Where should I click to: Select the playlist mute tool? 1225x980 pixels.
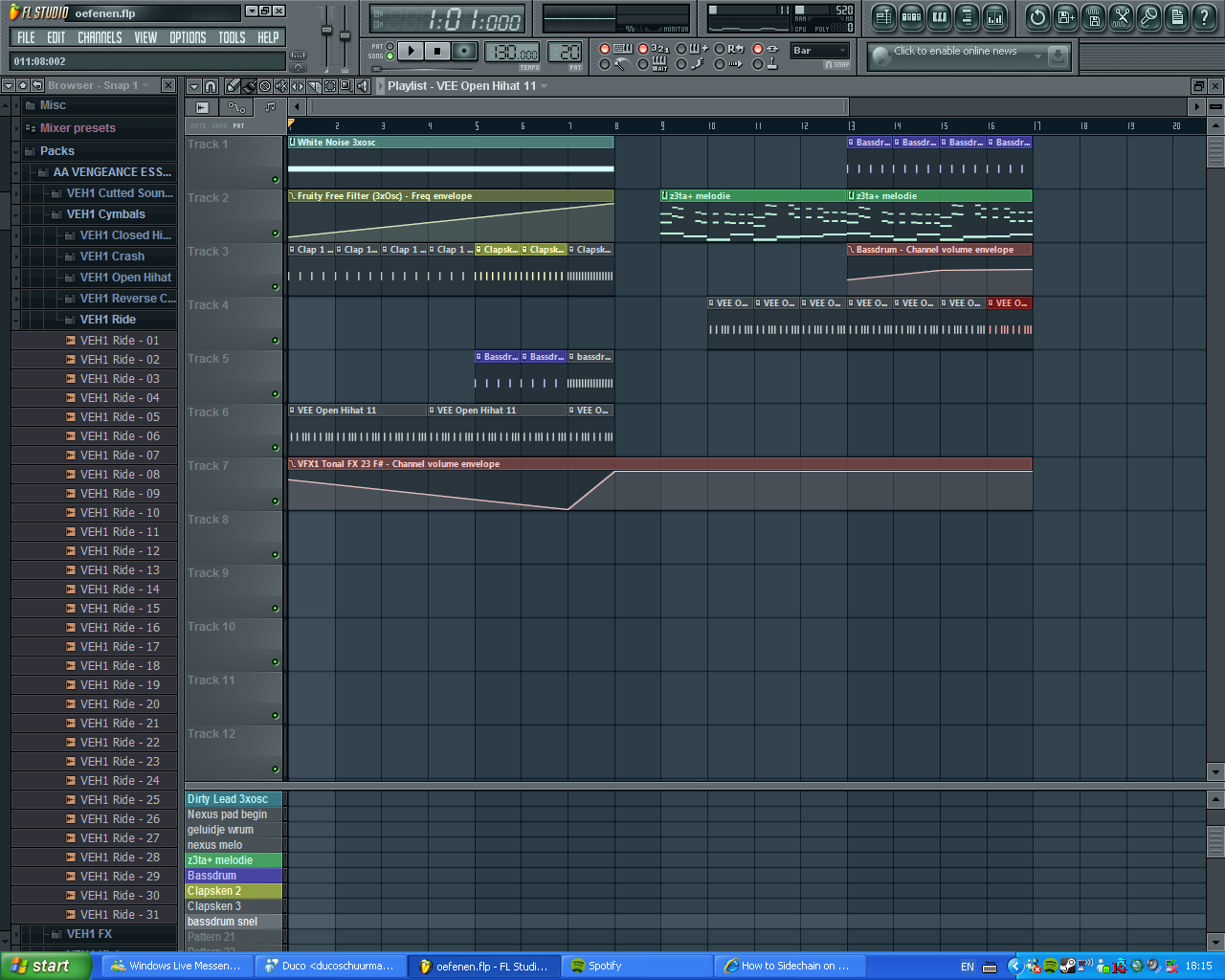tap(281, 86)
